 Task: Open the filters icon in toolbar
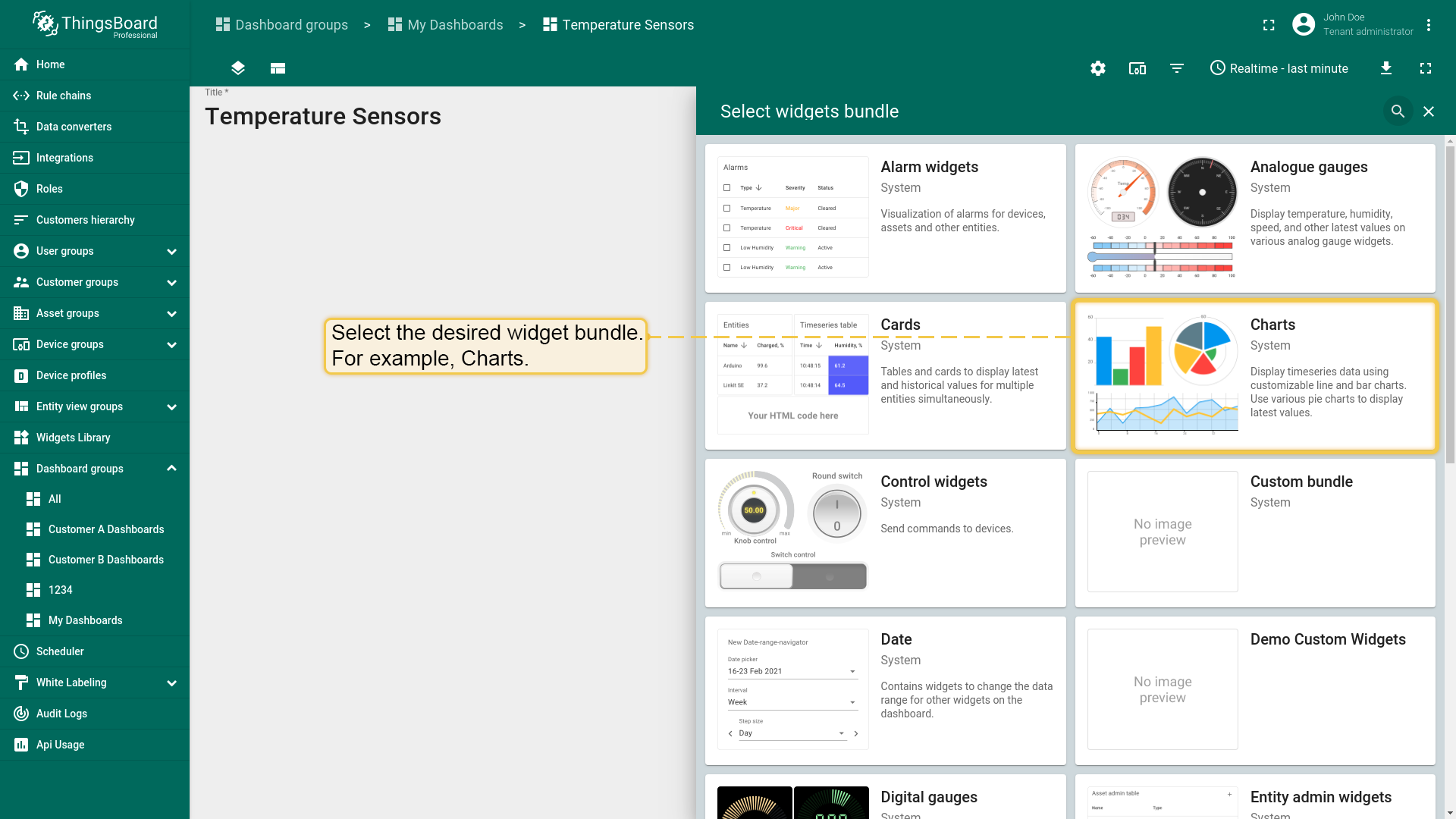point(1176,68)
